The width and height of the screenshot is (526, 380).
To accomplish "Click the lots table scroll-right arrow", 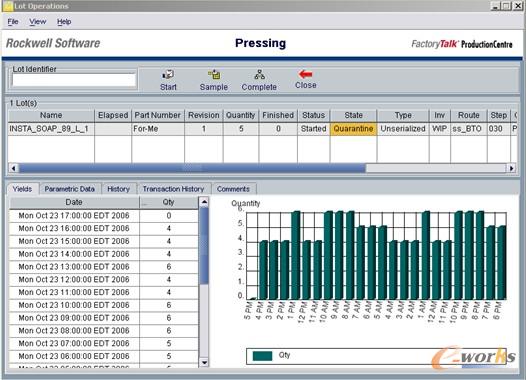I will [x=512, y=168].
